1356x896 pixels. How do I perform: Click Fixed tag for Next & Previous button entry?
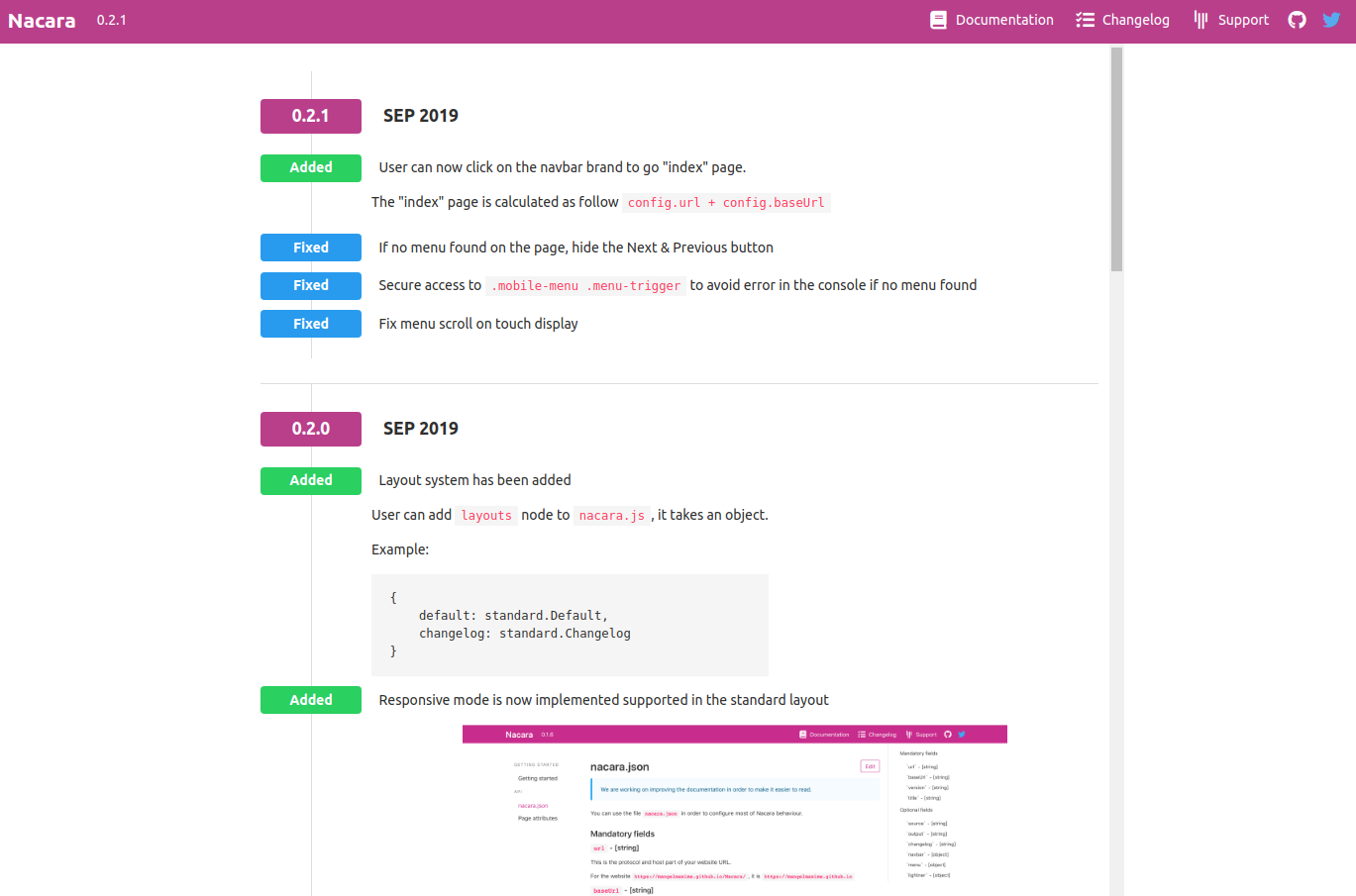pyautogui.click(x=311, y=248)
